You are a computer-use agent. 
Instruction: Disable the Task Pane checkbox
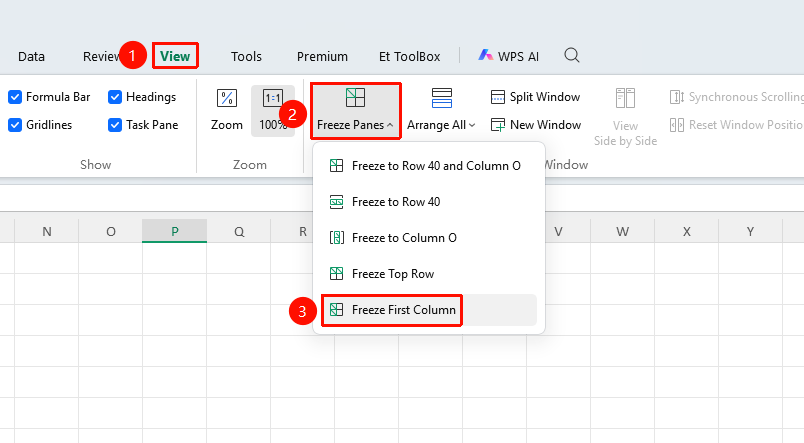[115, 125]
